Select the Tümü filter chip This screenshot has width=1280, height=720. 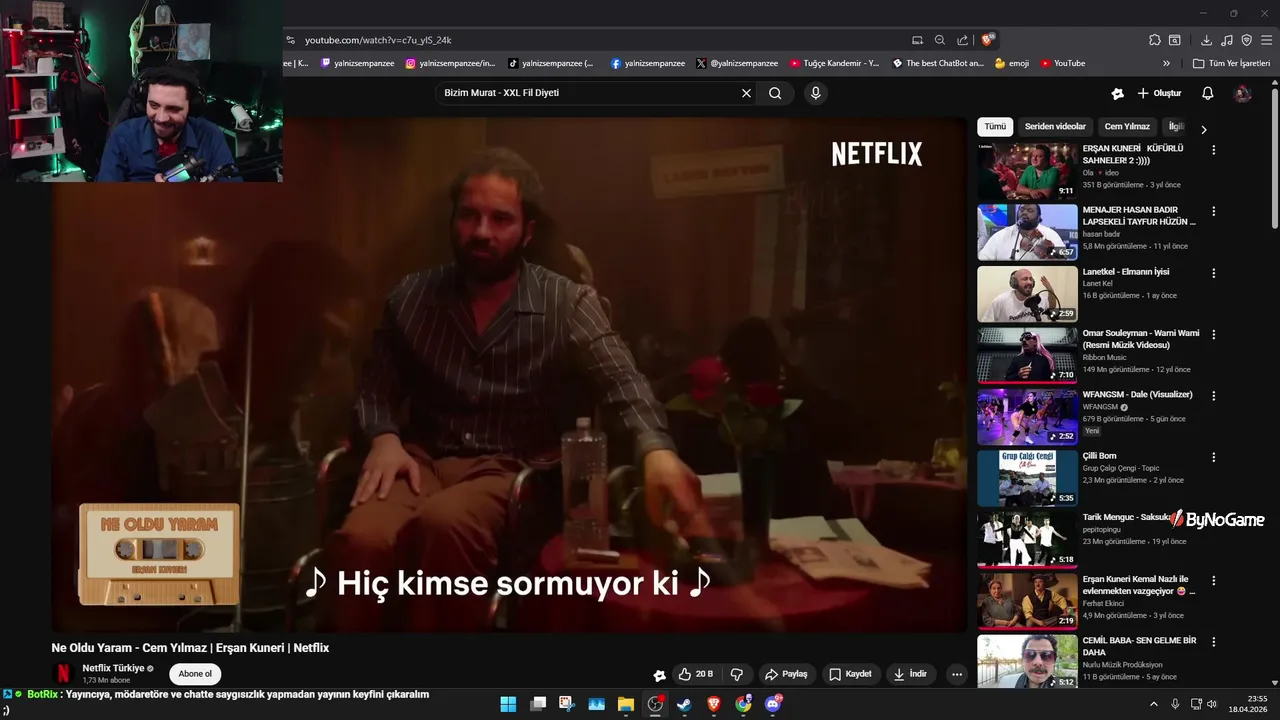click(995, 127)
